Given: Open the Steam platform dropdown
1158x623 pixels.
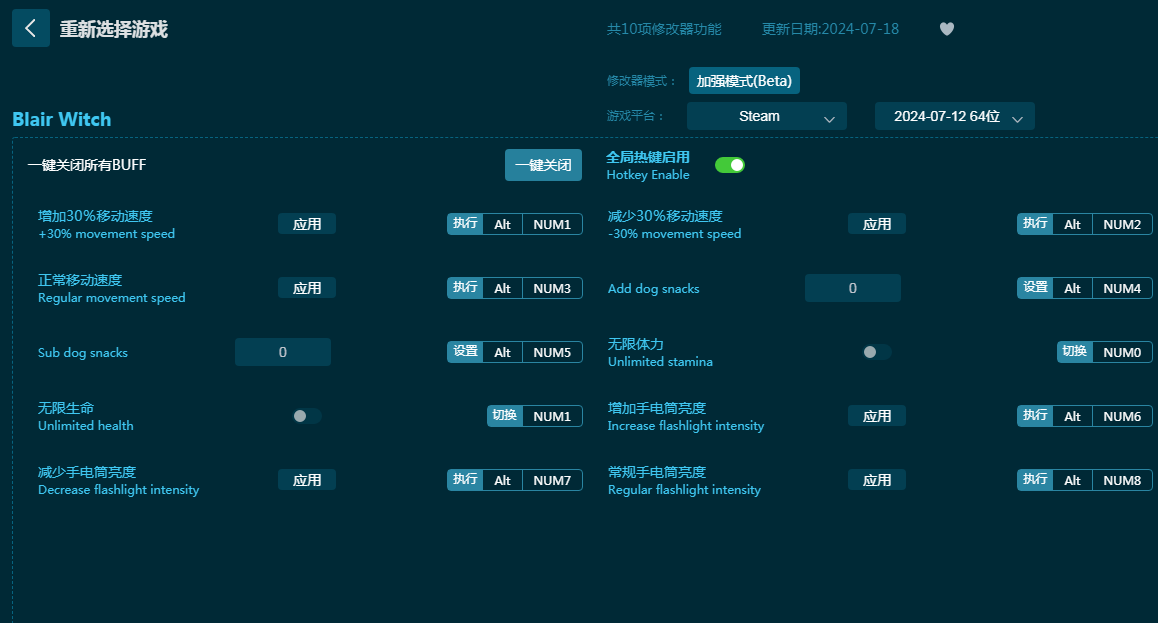Looking at the screenshot, I should click(x=767, y=116).
